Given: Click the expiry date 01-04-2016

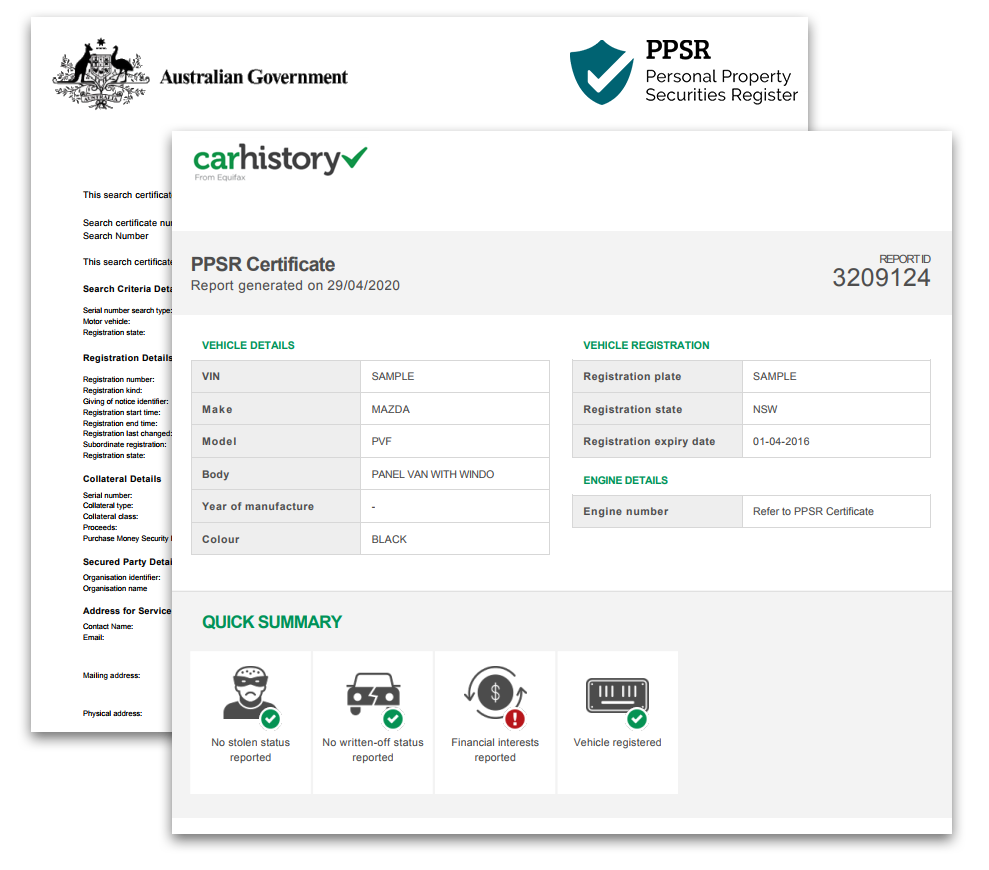Looking at the screenshot, I should click(781, 442).
